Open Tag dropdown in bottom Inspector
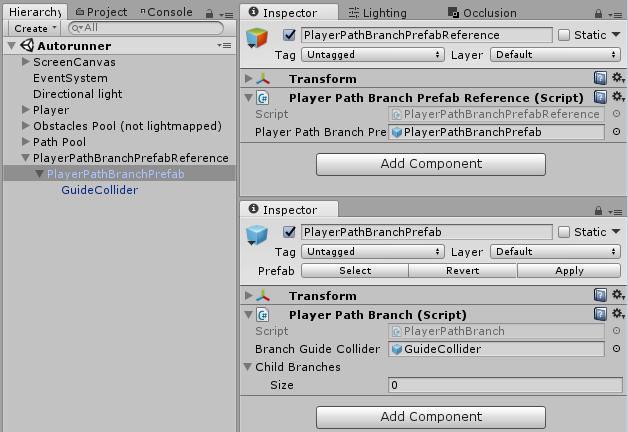628x432 pixels. pos(373,251)
